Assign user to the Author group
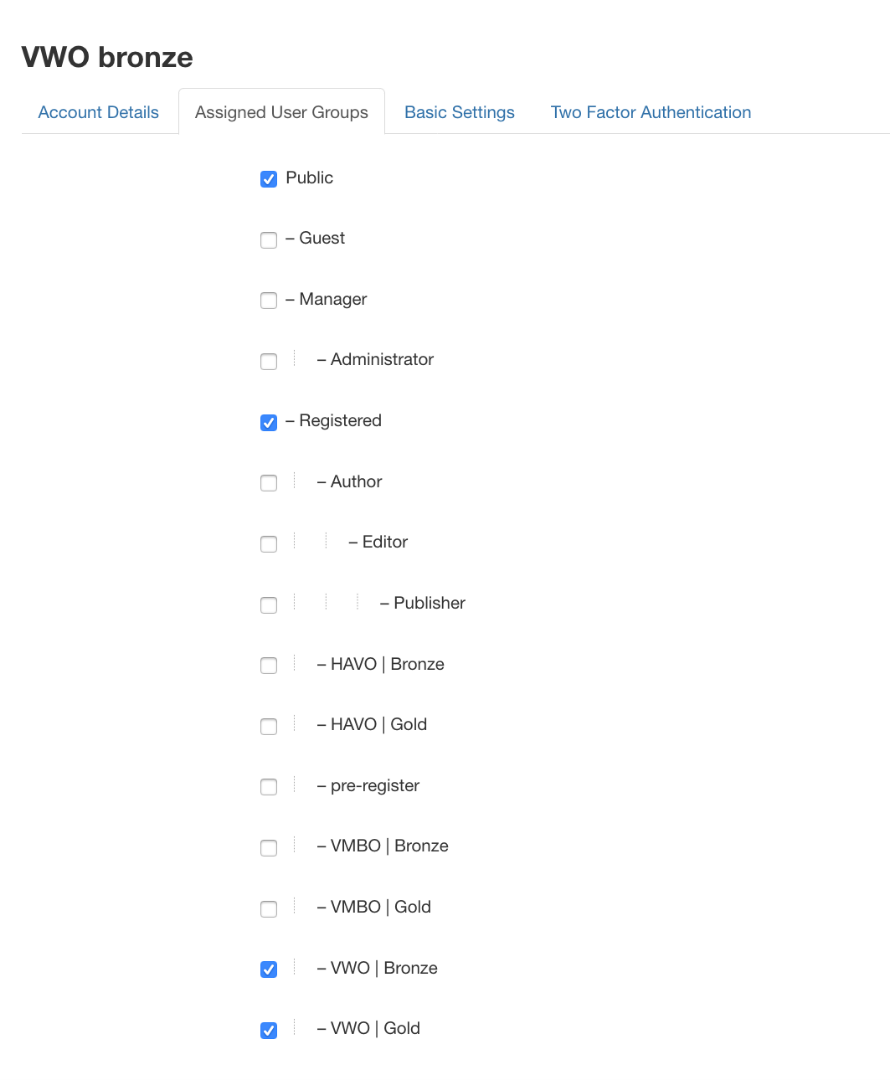The image size is (890, 1080). tap(268, 483)
